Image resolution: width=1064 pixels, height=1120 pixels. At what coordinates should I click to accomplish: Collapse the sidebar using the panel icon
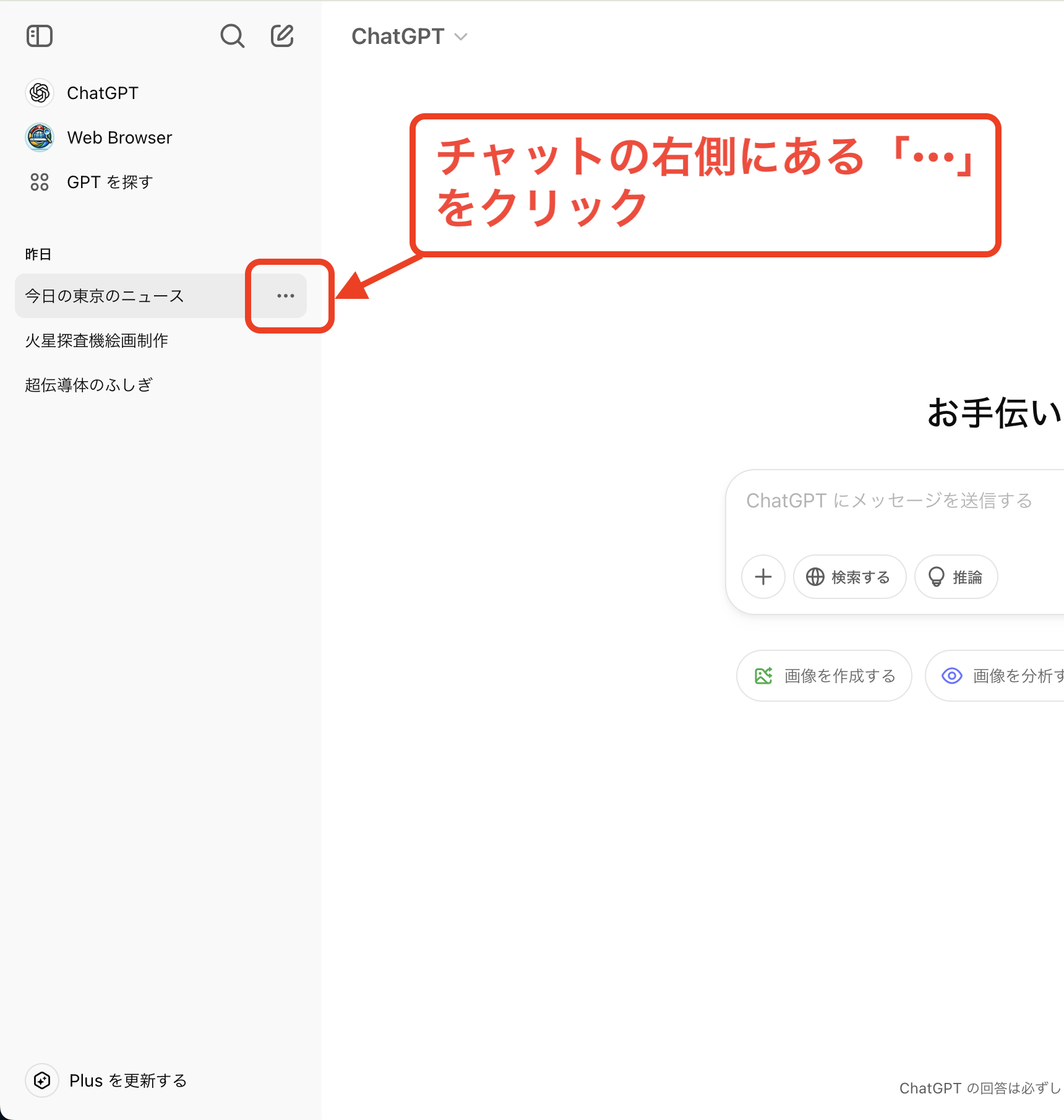[40, 36]
